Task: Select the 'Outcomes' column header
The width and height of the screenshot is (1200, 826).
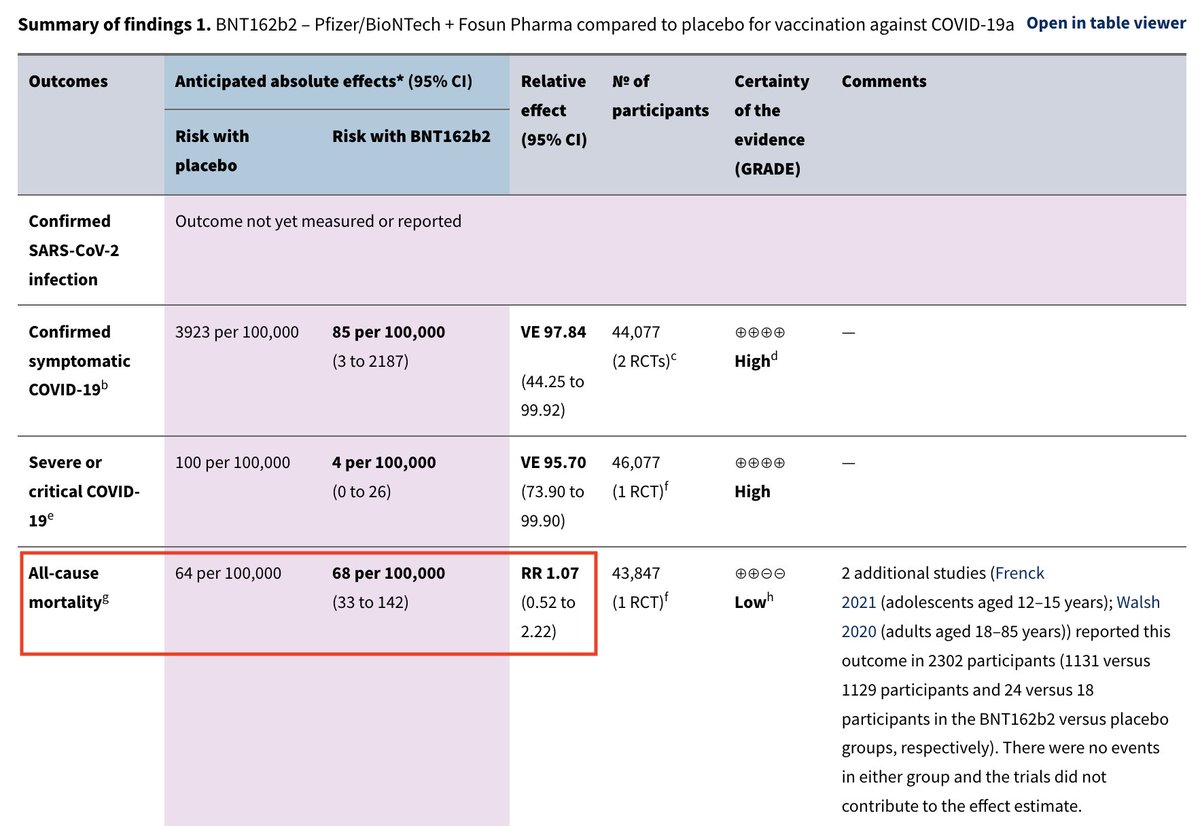Action: pos(68,82)
